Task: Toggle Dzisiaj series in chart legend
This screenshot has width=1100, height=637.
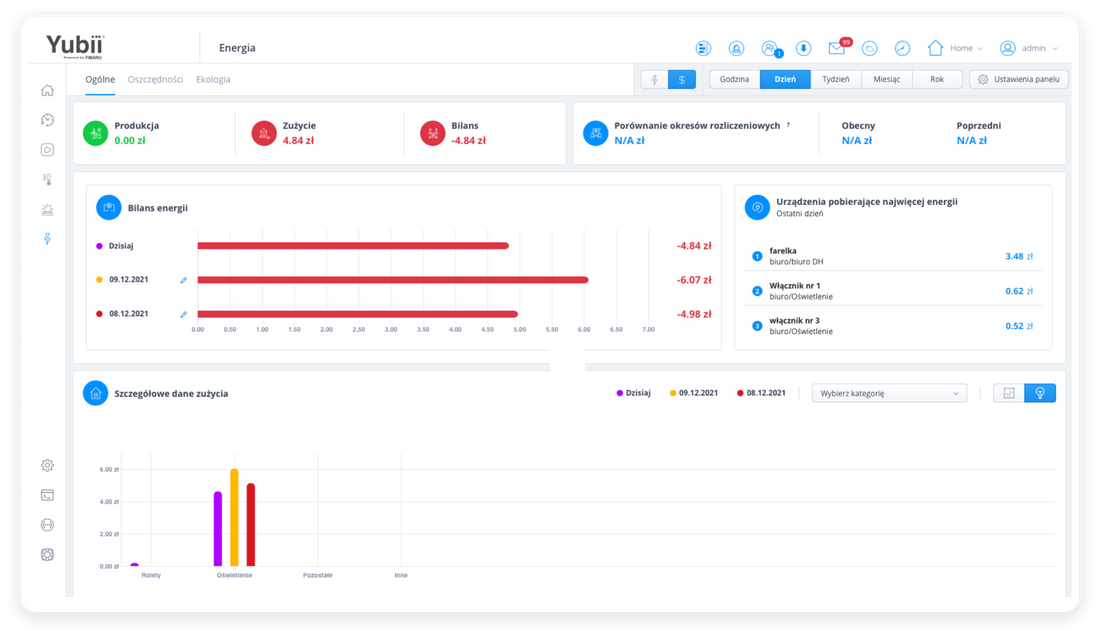Action: [633, 393]
